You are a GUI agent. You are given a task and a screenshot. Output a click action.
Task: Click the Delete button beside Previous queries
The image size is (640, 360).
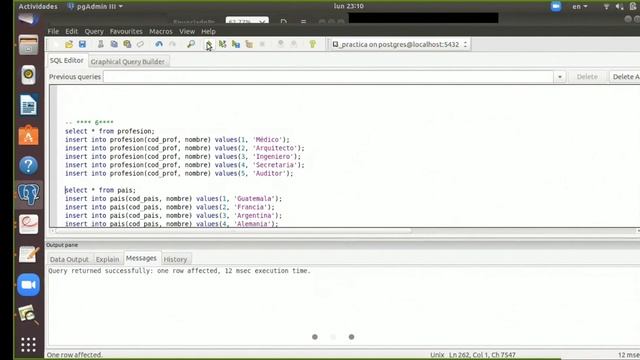(587, 77)
